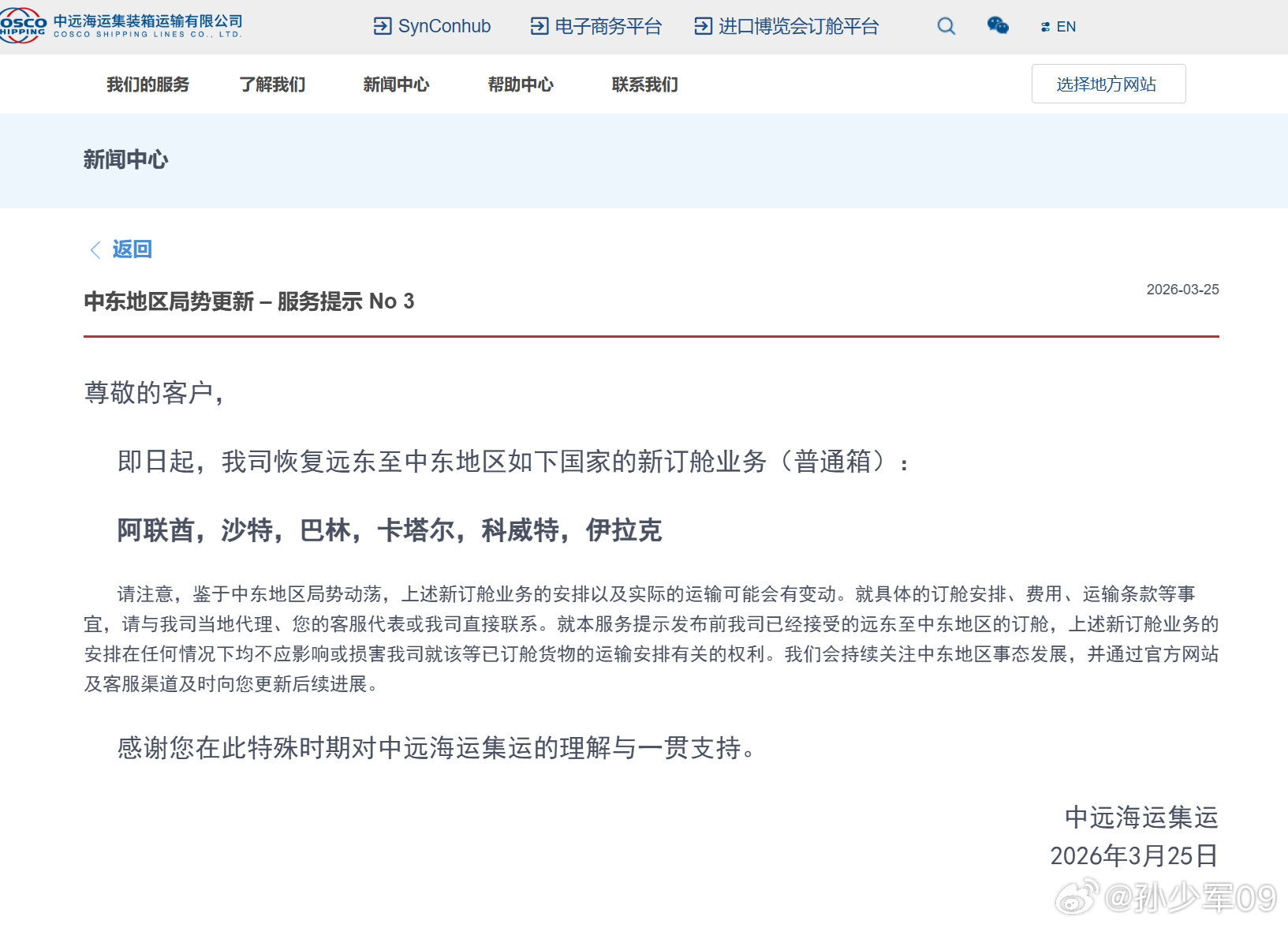Click the WeChat icon in header

(998, 25)
